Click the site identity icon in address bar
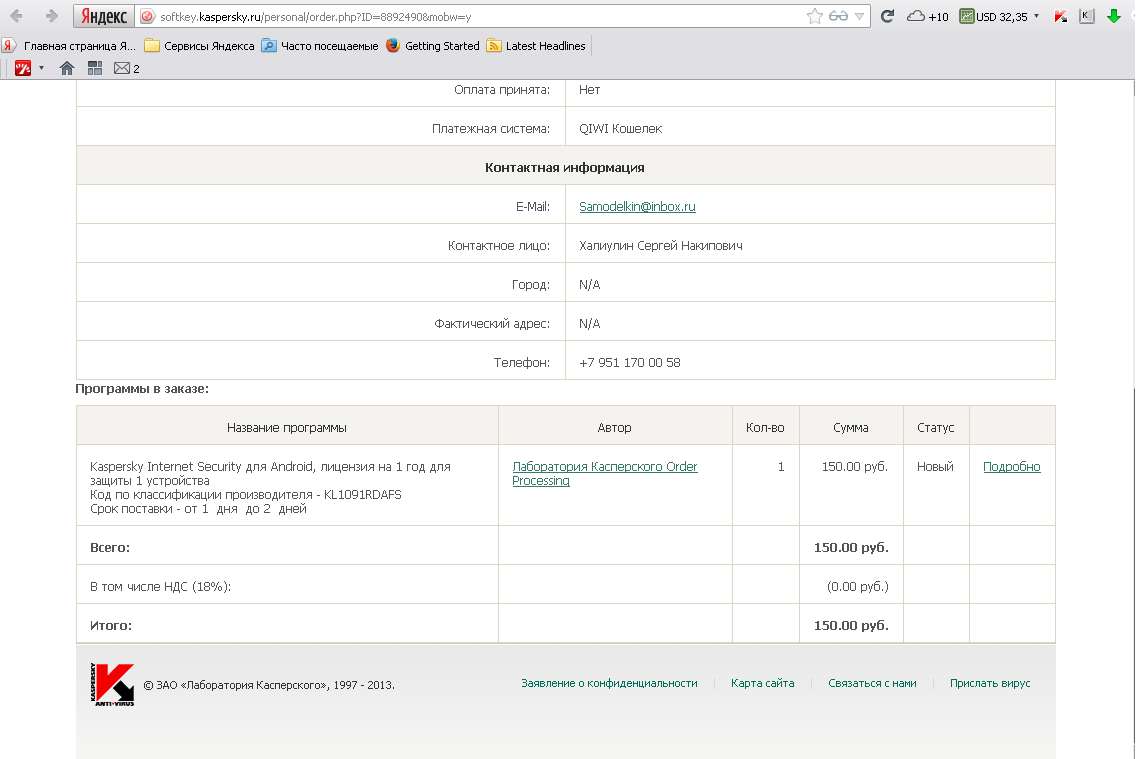Image resolution: width=1139 pixels, height=759 pixels. [147, 16]
